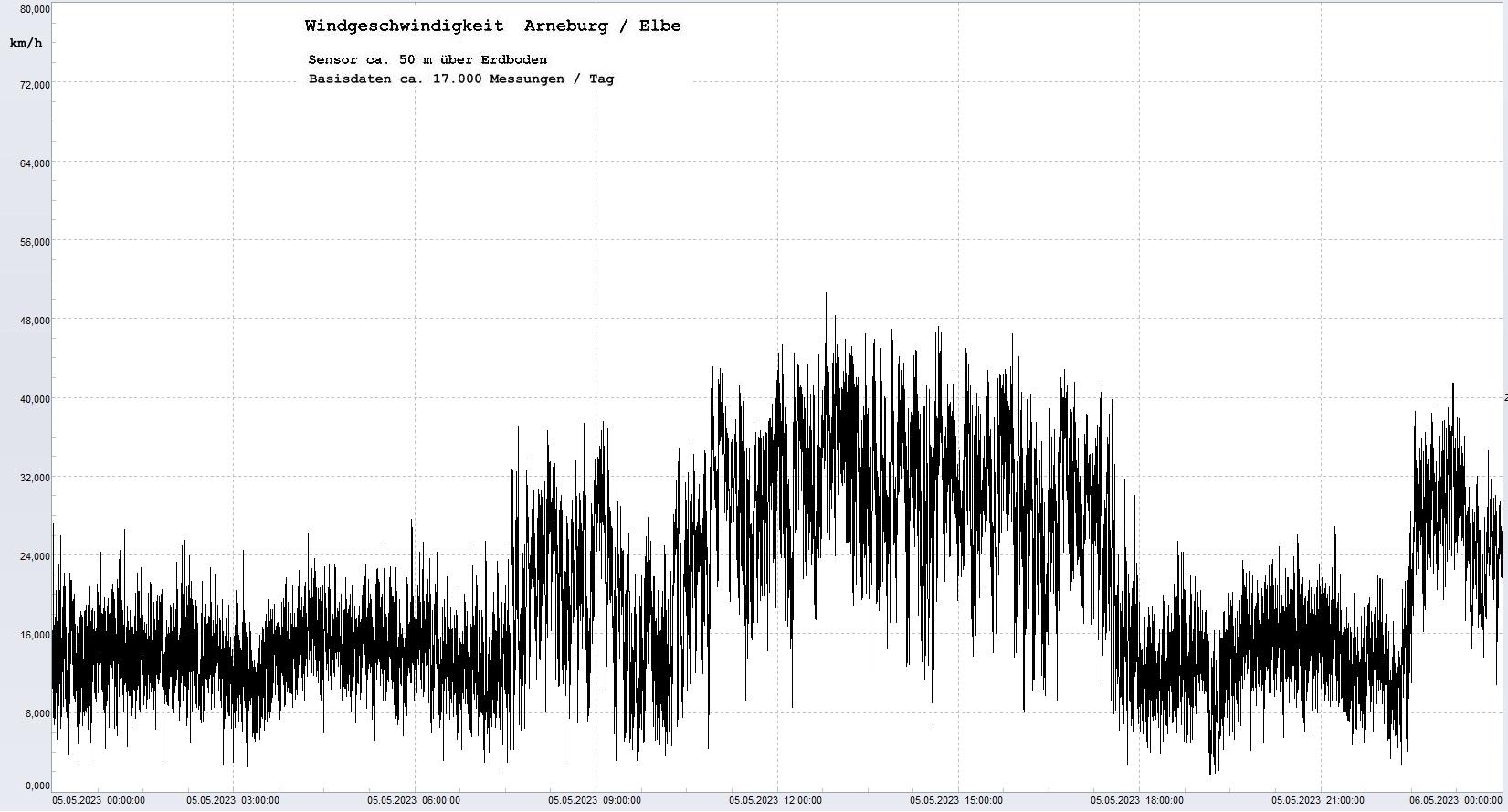The image size is (1508, 812).
Task: Click the 24,000 y-axis label
Action: (35, 556)
